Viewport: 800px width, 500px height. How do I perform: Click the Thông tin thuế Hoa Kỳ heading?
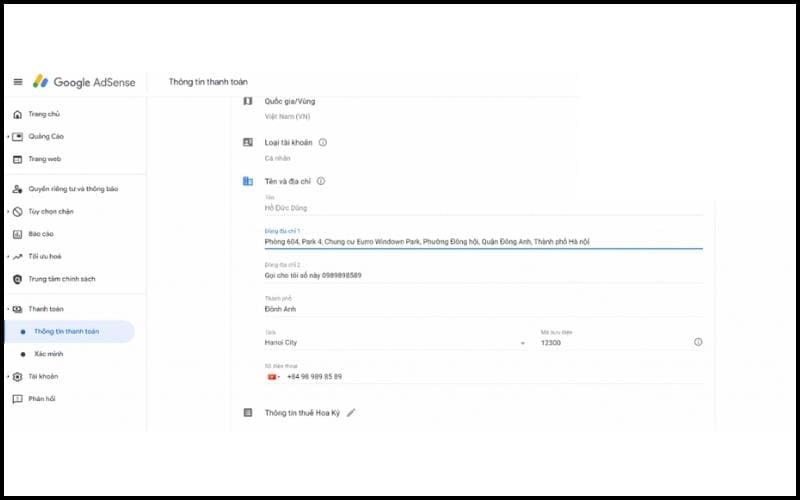tap(302, 413)
